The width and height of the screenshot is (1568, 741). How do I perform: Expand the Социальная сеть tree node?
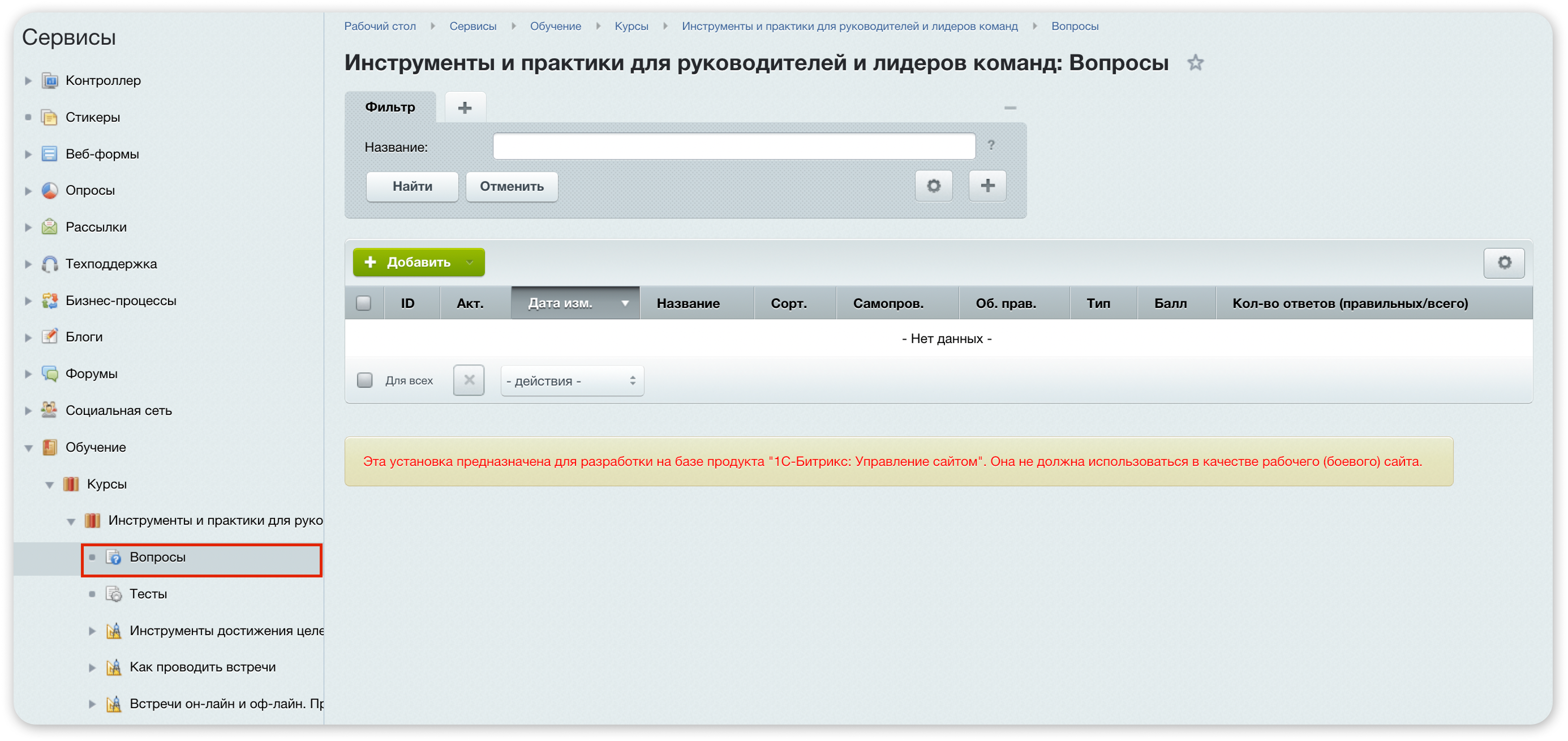(x=28, y=410)
